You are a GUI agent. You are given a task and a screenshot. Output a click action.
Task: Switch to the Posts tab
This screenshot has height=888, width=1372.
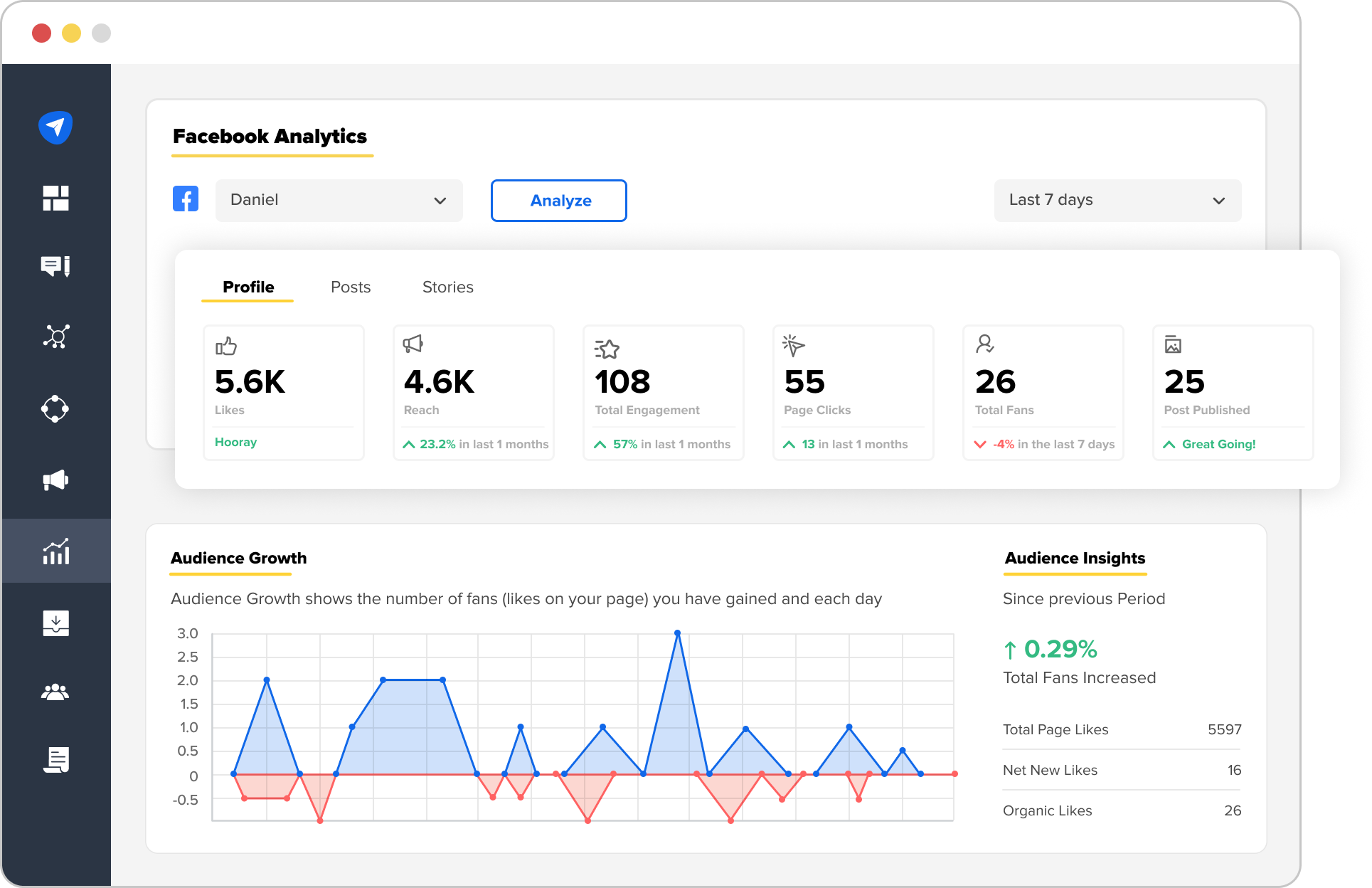pos(350,287)
